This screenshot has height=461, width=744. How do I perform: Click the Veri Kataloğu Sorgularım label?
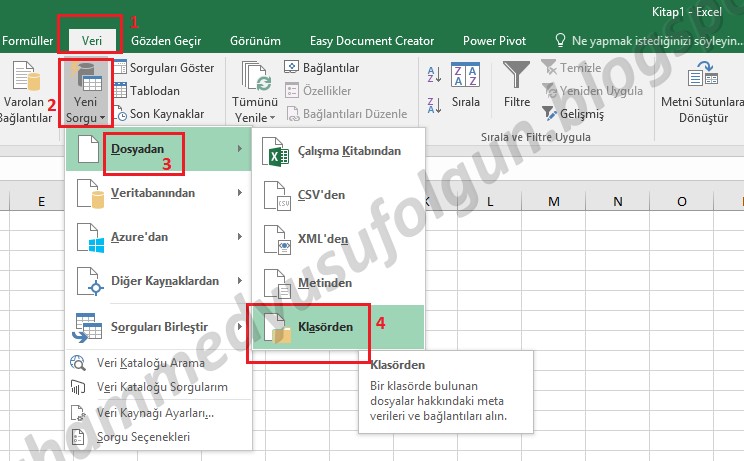coord(162,387)
